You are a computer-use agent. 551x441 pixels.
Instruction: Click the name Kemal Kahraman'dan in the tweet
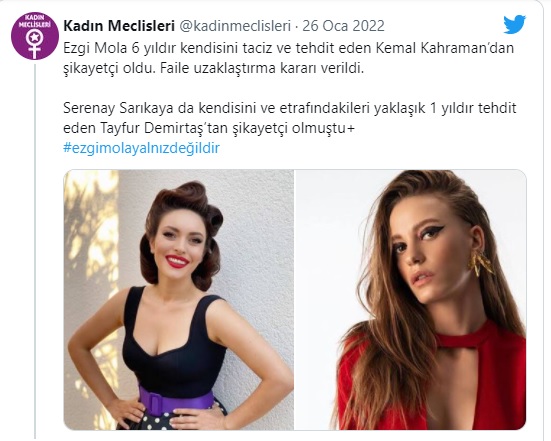coord(445,48)
